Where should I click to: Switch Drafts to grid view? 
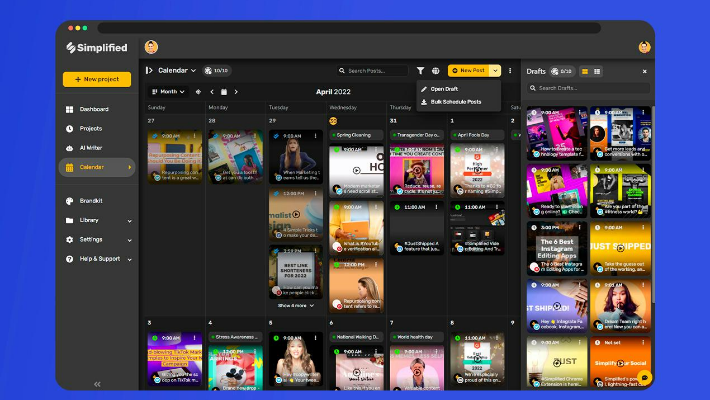click(585, 72)
